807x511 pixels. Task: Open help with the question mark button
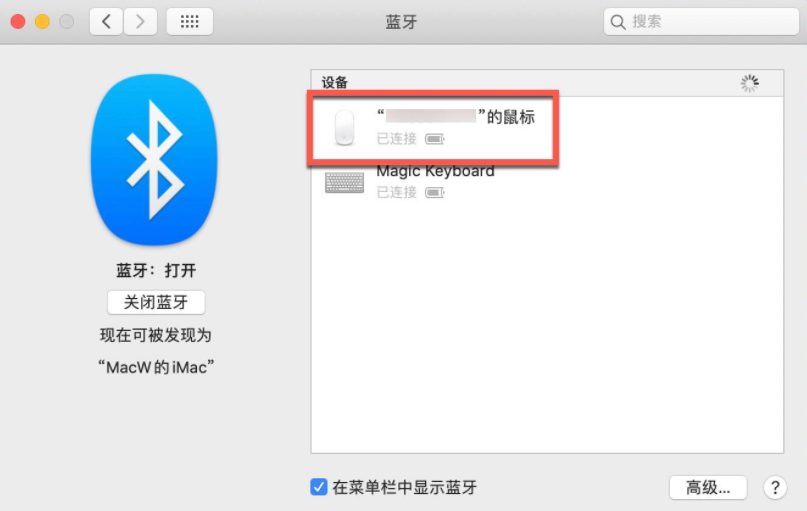point(775,487)
